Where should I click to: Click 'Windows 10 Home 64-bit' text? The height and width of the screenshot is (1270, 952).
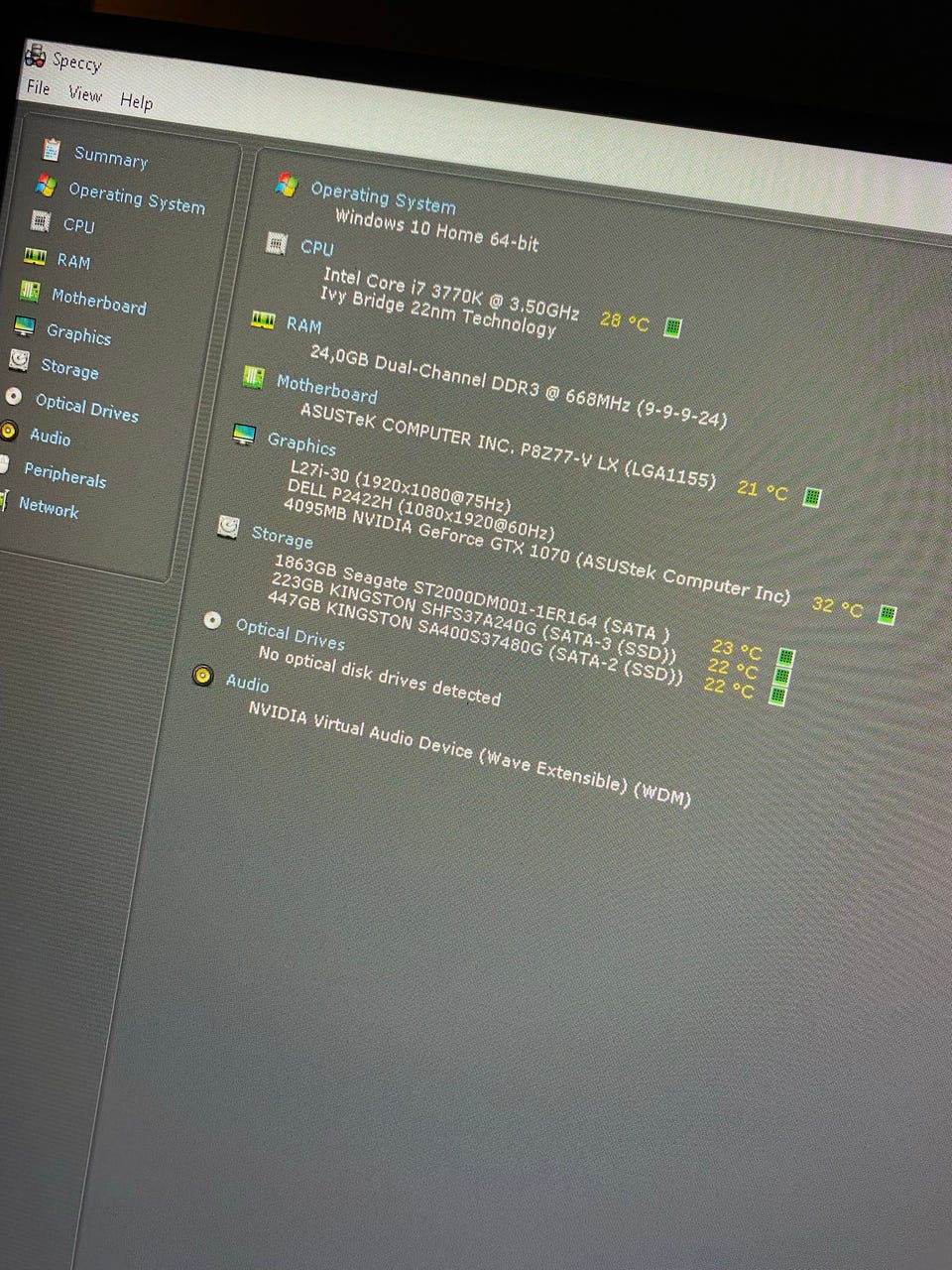[437, 231]
